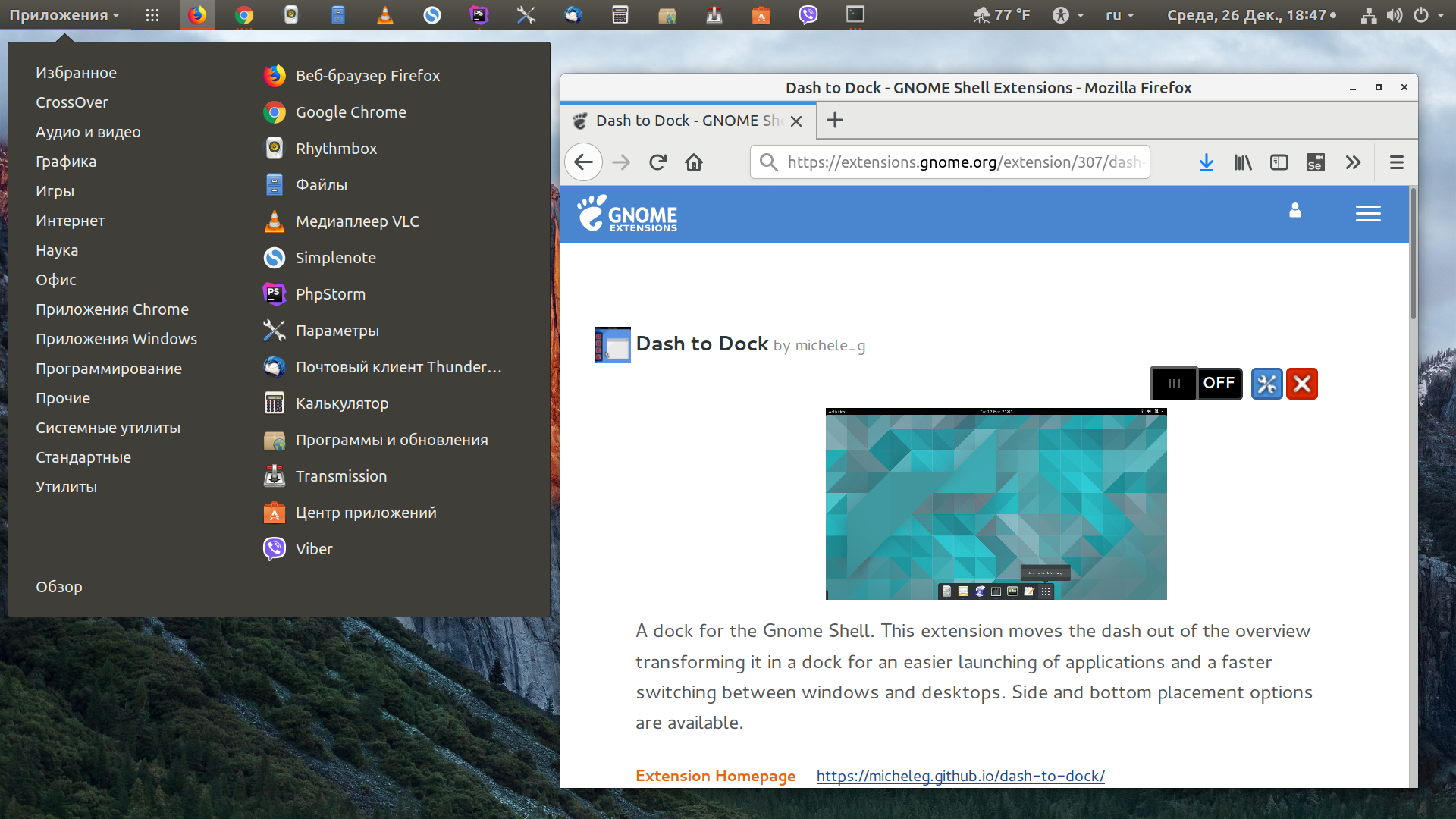Toggle the Dash to Dock OFF switch
The height and width of the screenshot is (819, 1456).
click(1196, 383)
